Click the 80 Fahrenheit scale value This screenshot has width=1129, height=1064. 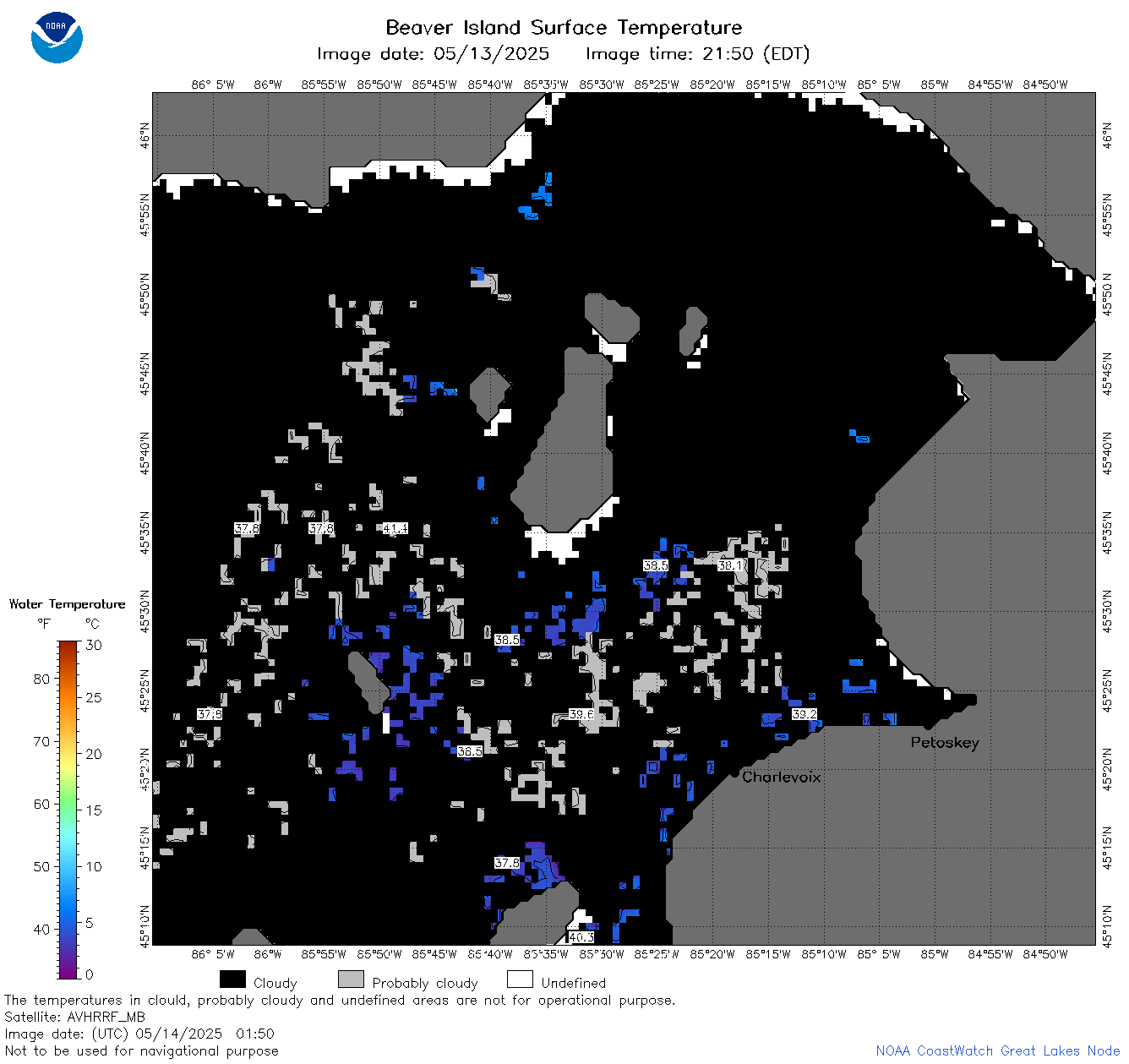pos(41,679)
